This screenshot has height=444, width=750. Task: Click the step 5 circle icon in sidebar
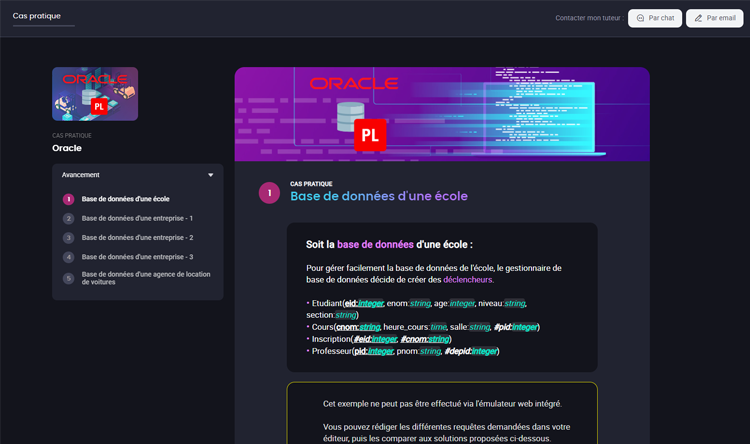tap(68, 278)
